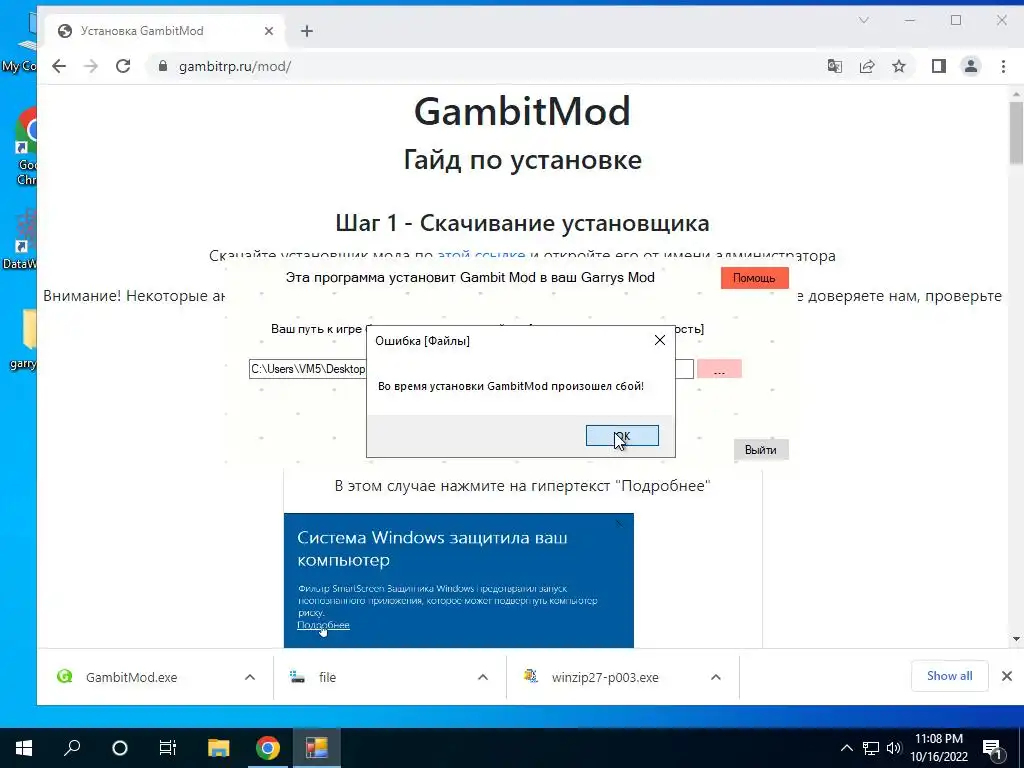Screen dimensions: 1024x768
Task: Click the Выйти button in installer
Action: coord(761,449)
